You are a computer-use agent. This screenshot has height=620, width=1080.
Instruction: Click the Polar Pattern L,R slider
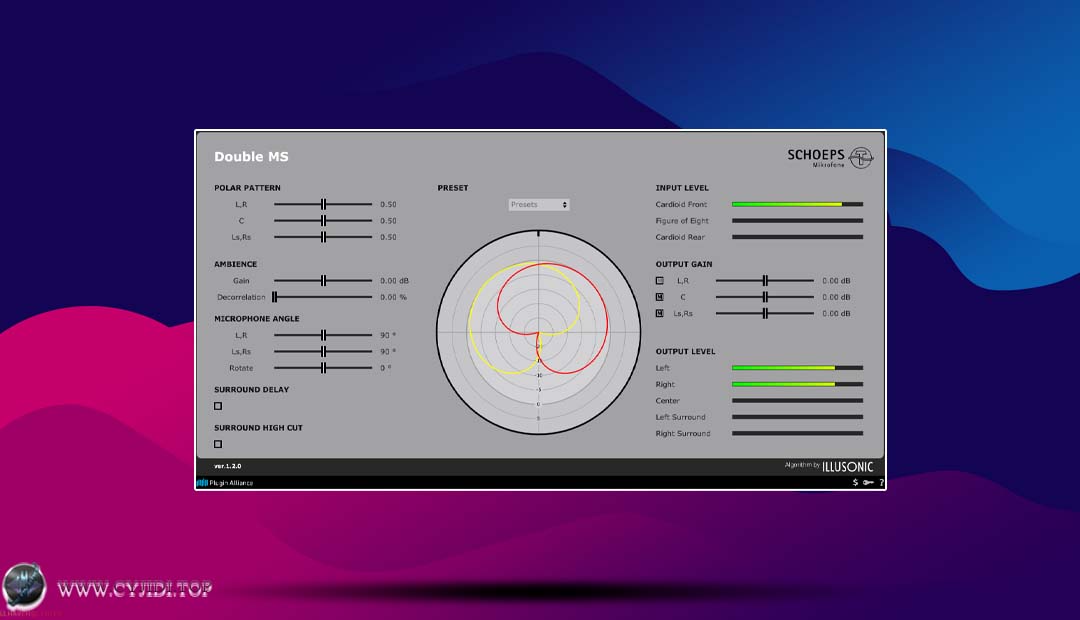coord(323,204)
